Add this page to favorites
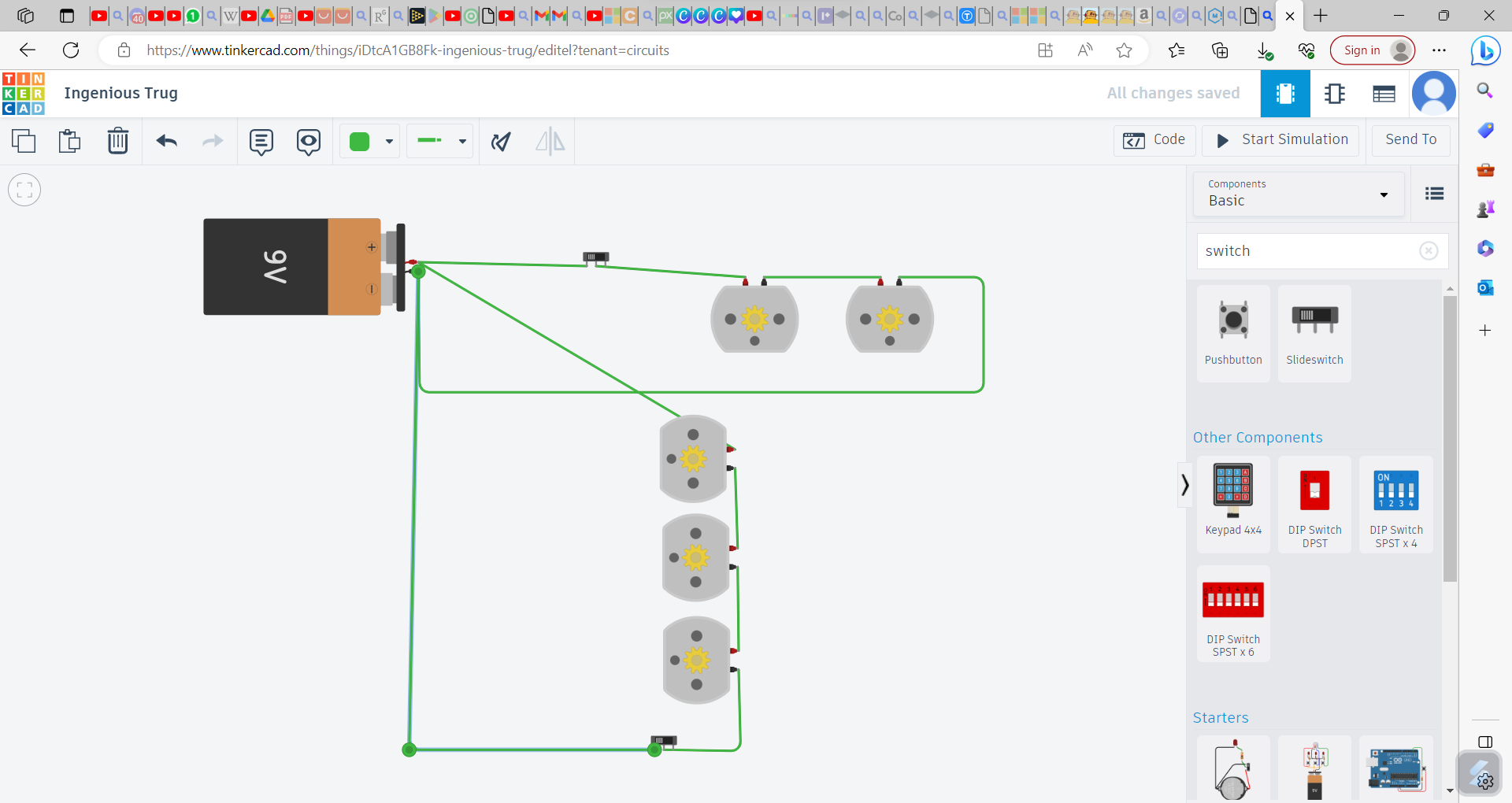Screen dimensions: 1512x803 tap(1124, 50)
